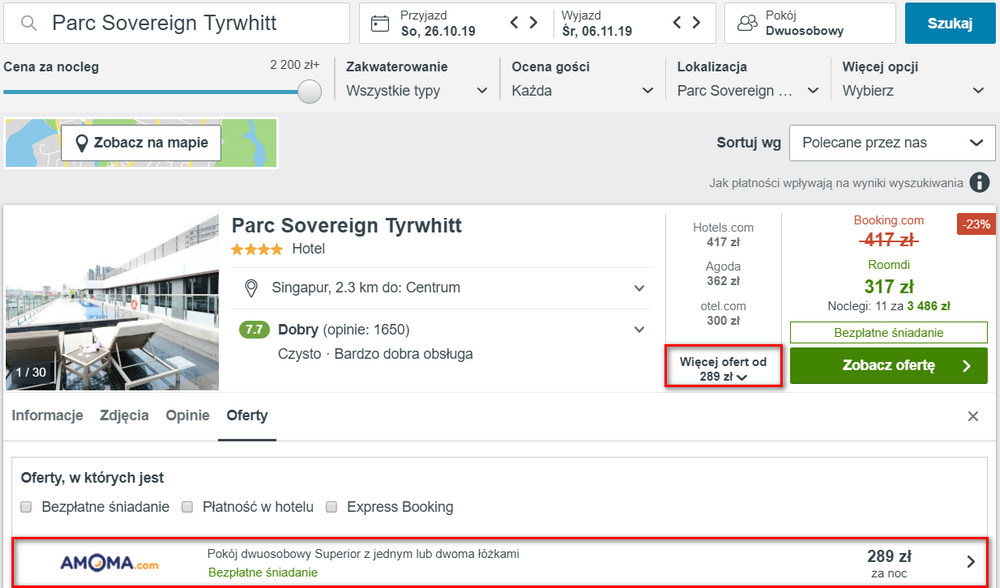Click the search magnifier icon

tap(29, 23)
